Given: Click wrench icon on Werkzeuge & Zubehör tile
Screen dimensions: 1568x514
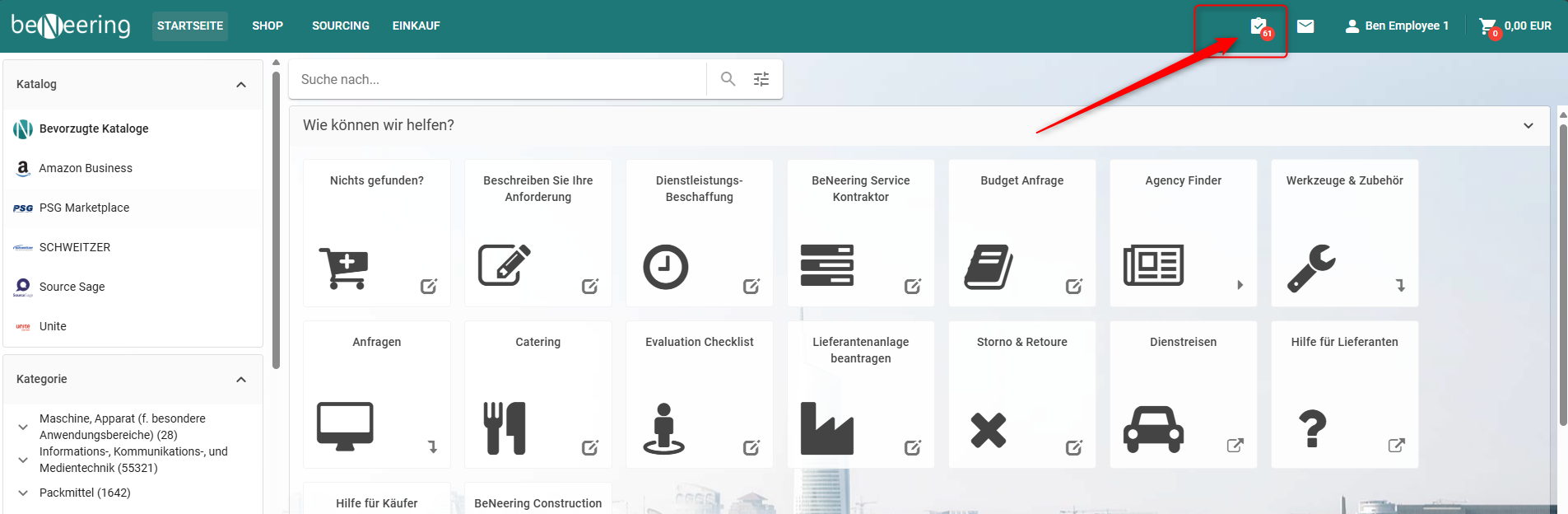Looking at the screenshot, I should click(x=1312, y=269).
